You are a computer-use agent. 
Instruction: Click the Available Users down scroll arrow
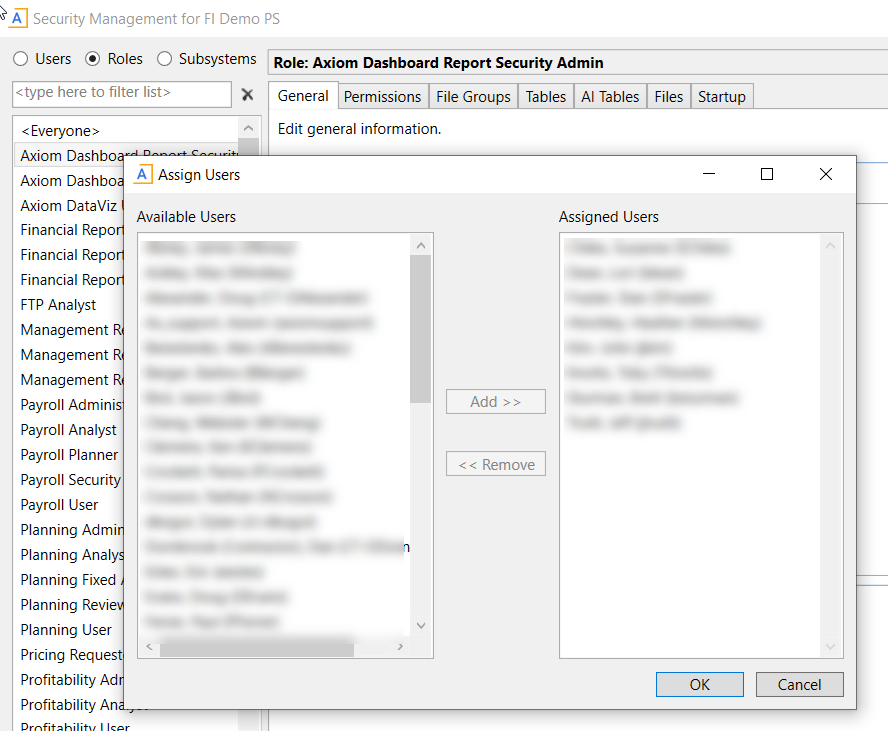[x=421, y=626]
